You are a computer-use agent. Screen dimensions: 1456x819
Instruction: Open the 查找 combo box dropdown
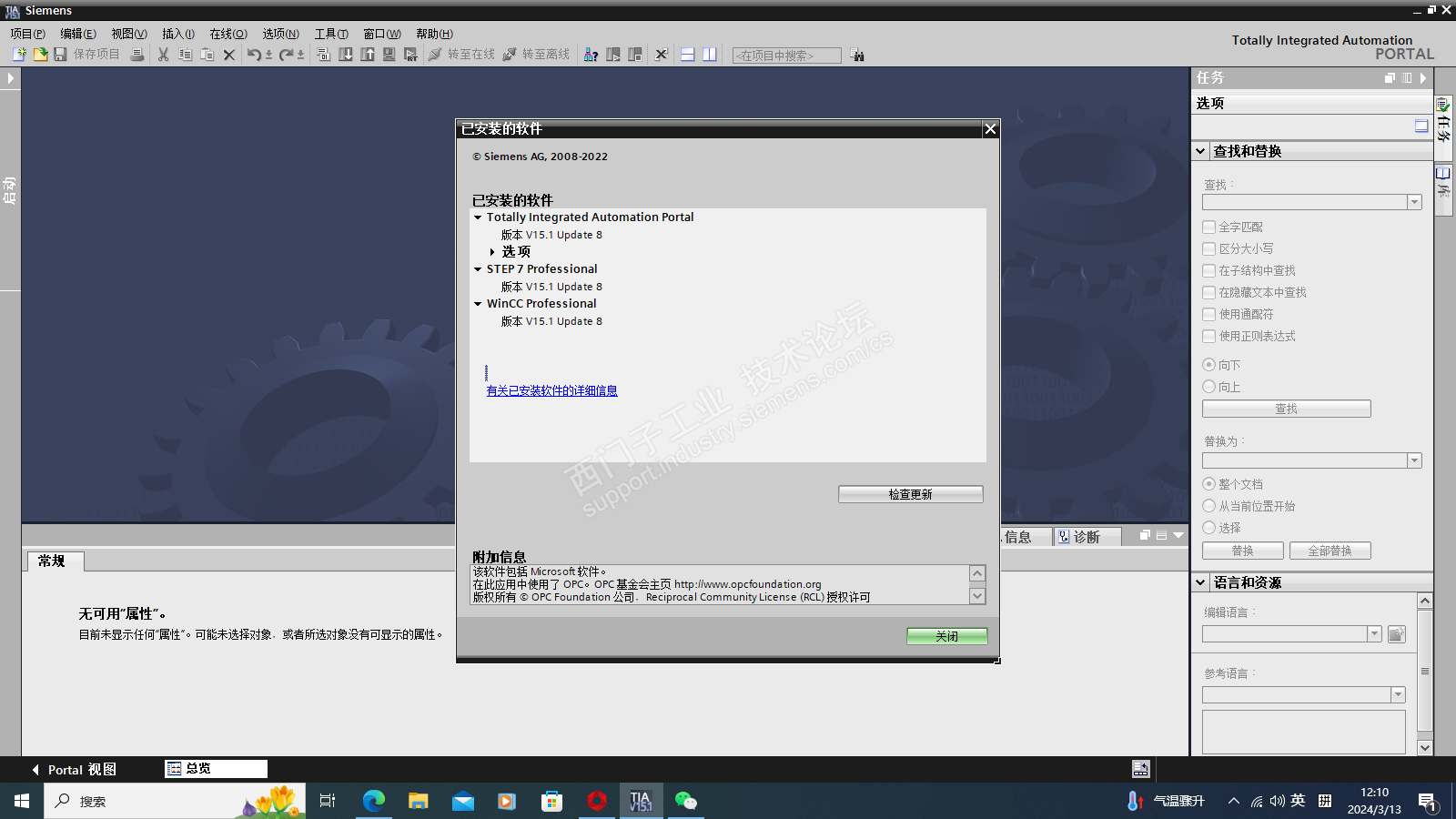coord(1414,202)
